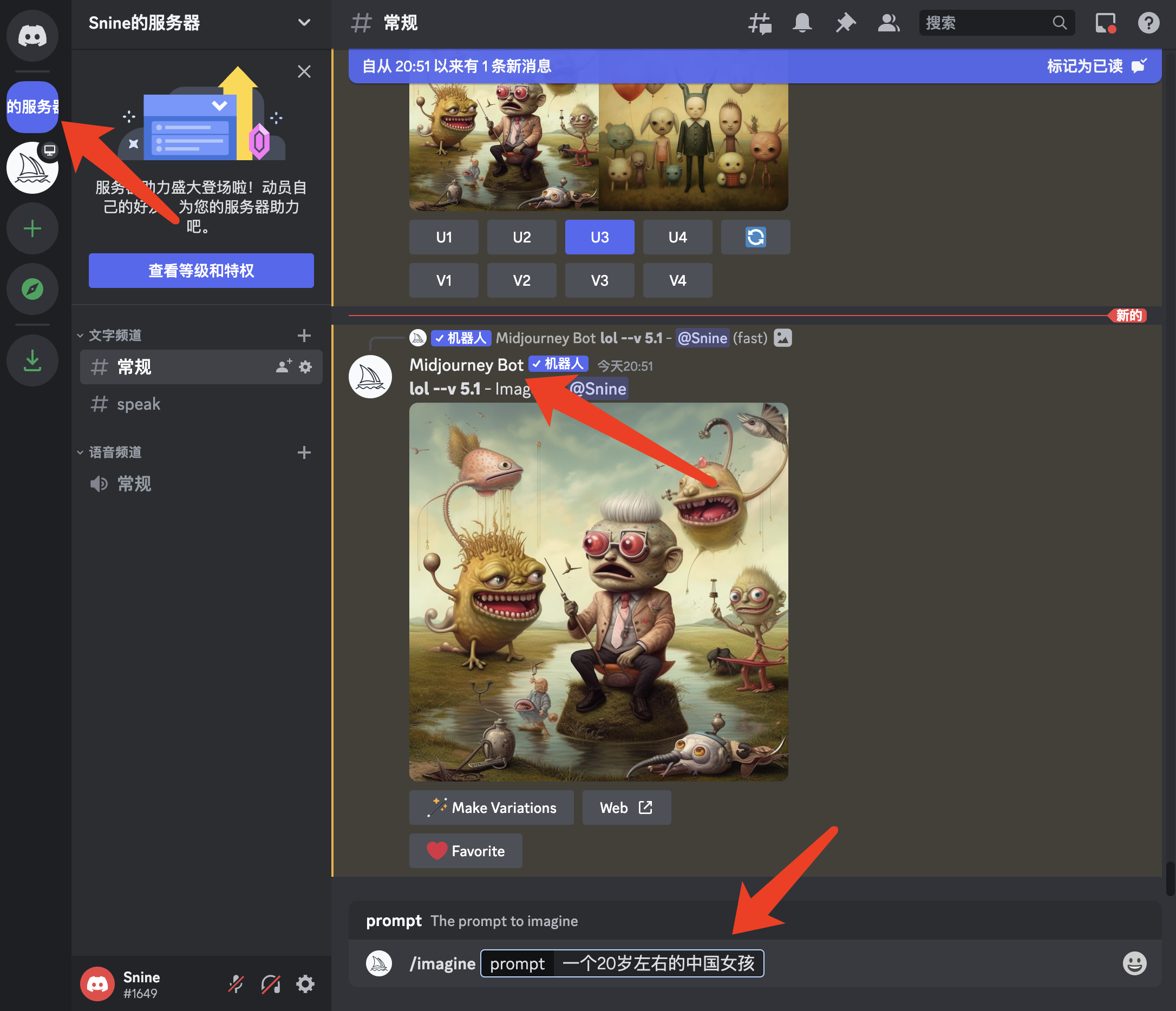Open the inbox icon
This screenshot has width=1176, height=1011.
click(1105, 23)
